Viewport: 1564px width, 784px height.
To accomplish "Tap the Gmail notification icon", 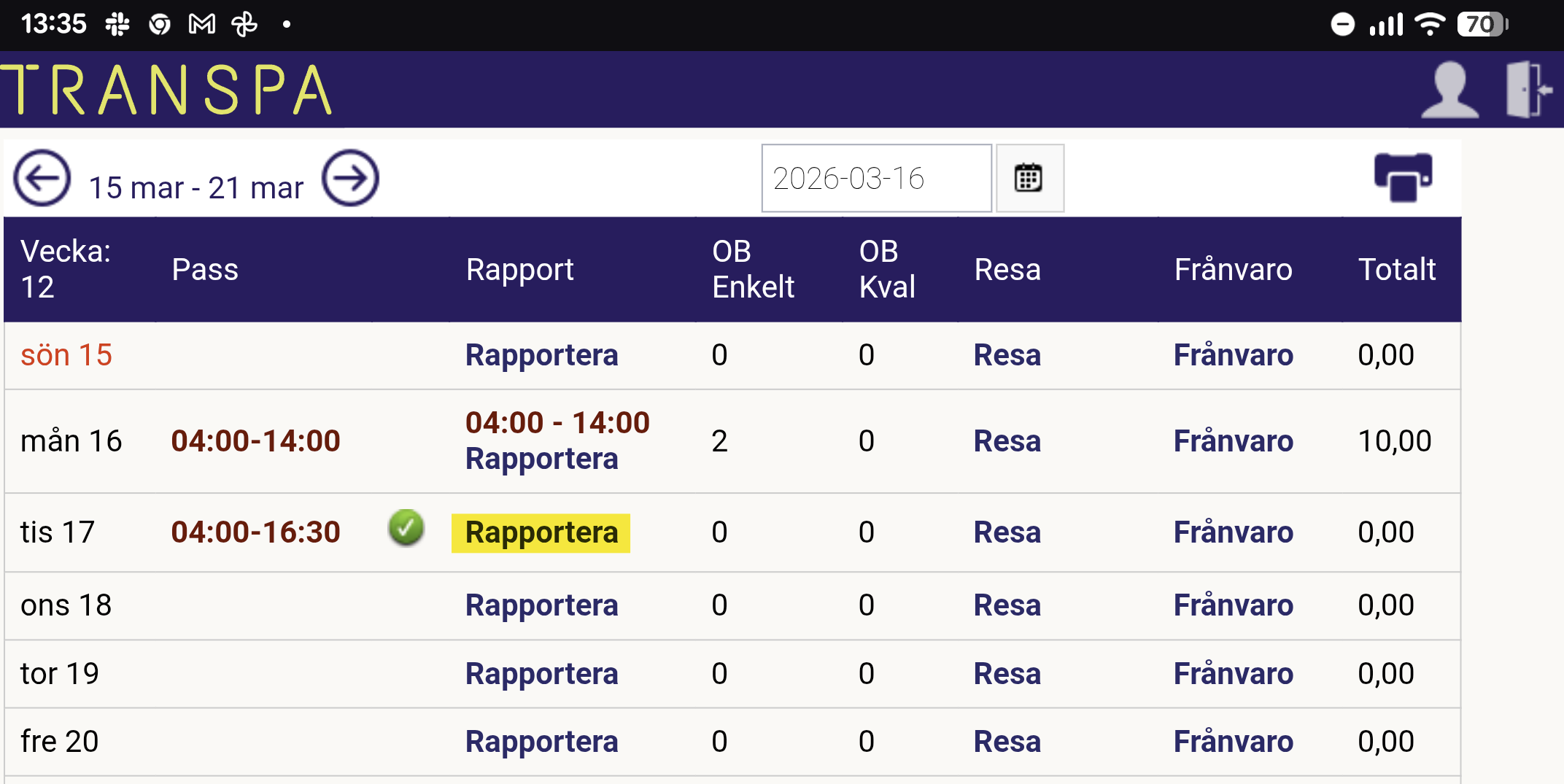I will pos(202,25).
